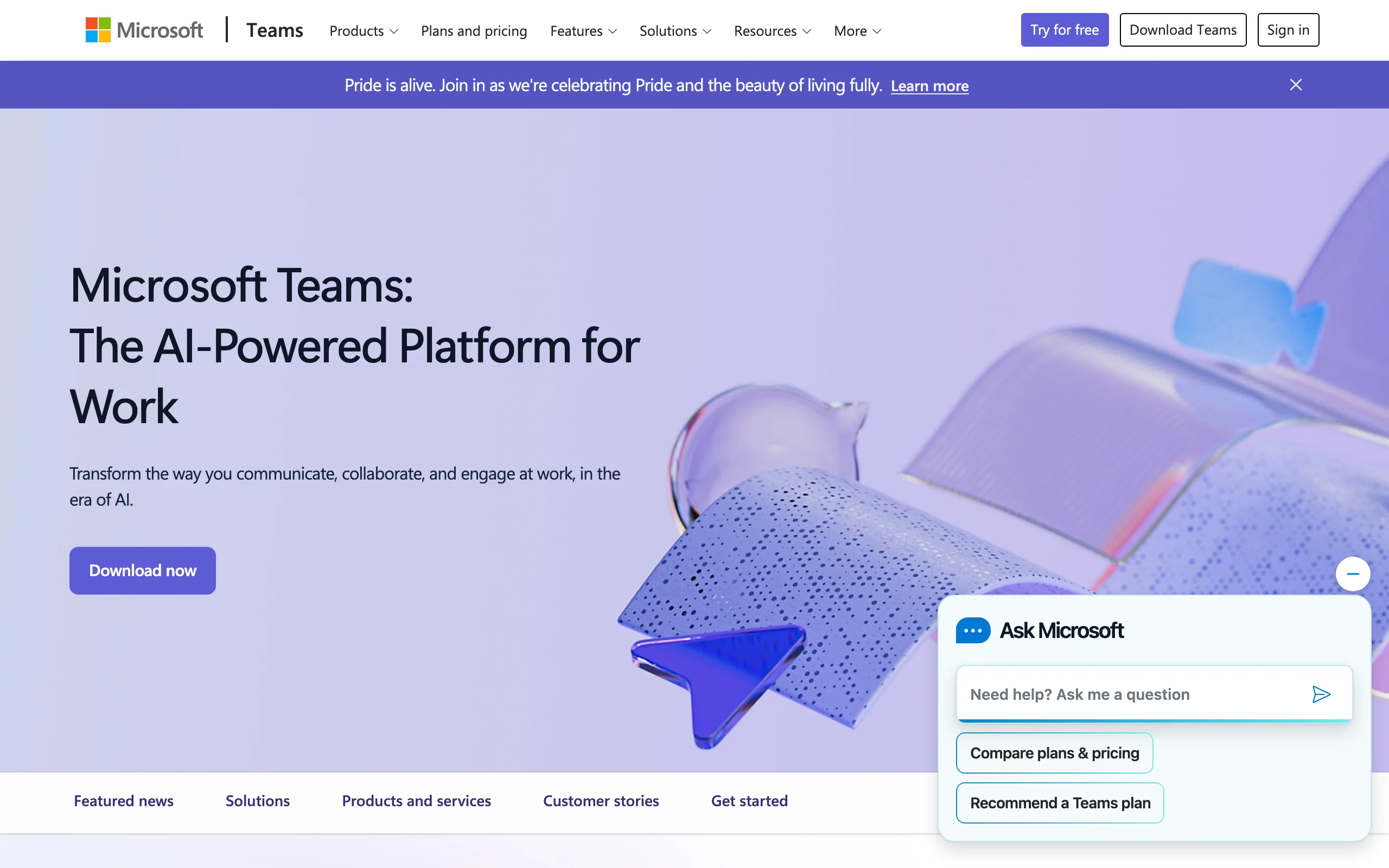Expand the More dropdown menu

coord(857,31)
